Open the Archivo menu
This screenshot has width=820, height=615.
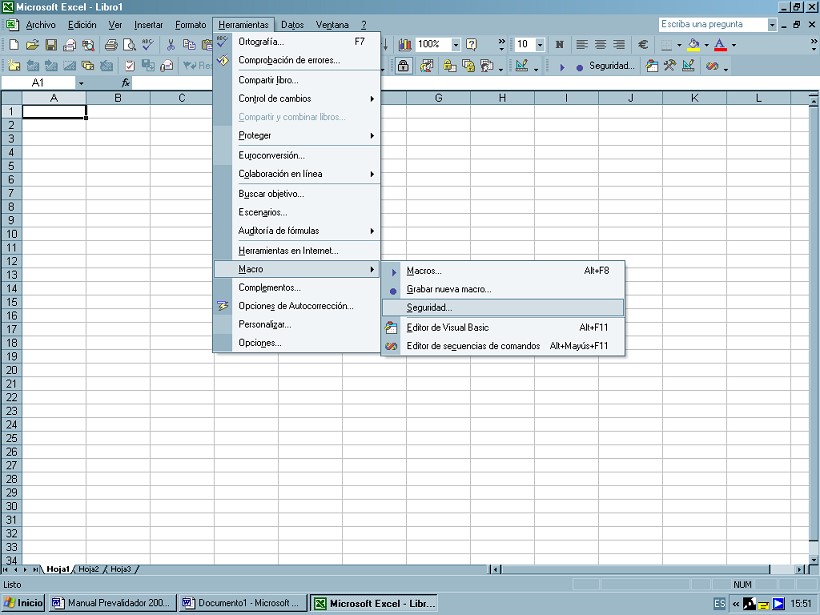[40, 25]
